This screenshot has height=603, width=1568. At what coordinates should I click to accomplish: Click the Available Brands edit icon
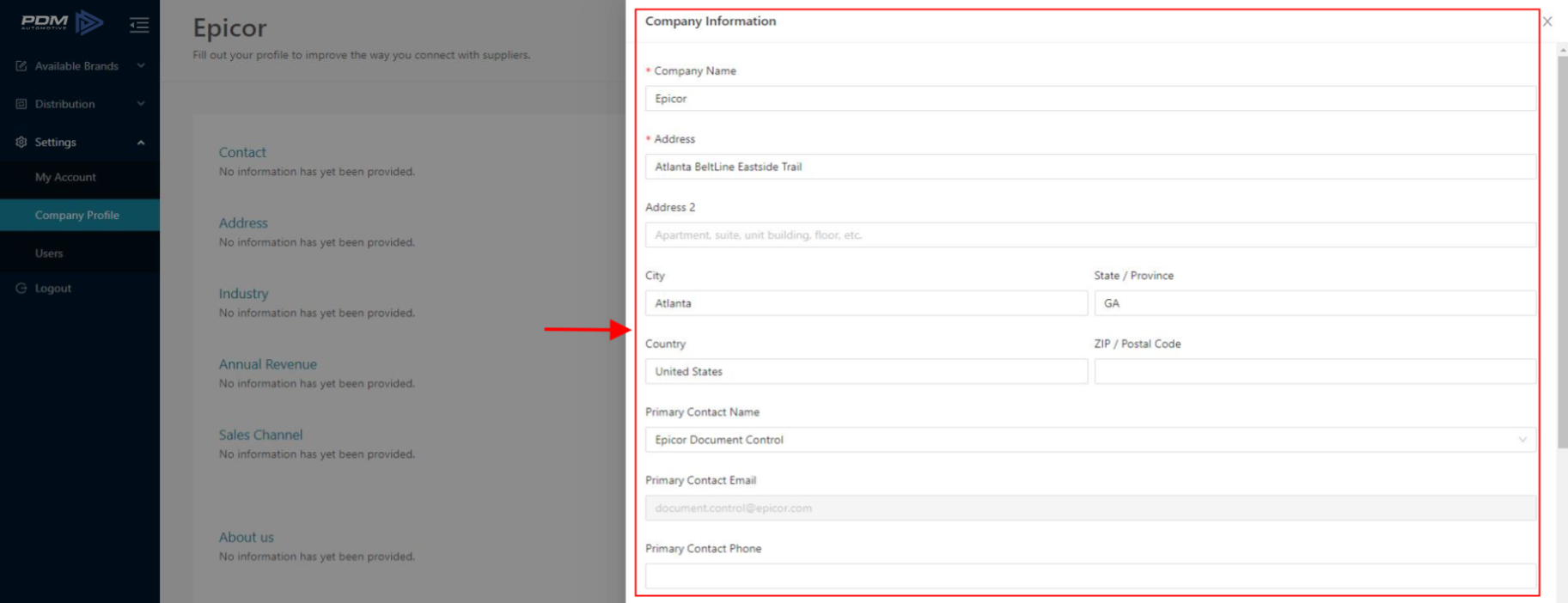(x=21, y=66)
